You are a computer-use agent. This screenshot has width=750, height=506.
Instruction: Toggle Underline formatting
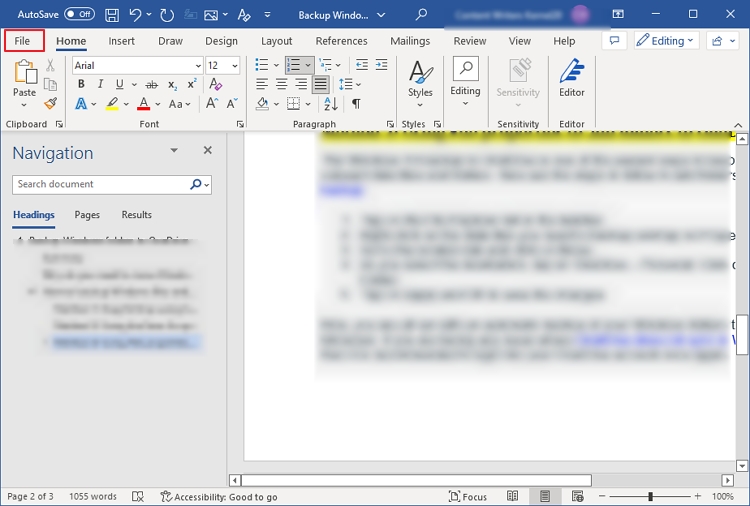tap(120, 85)
